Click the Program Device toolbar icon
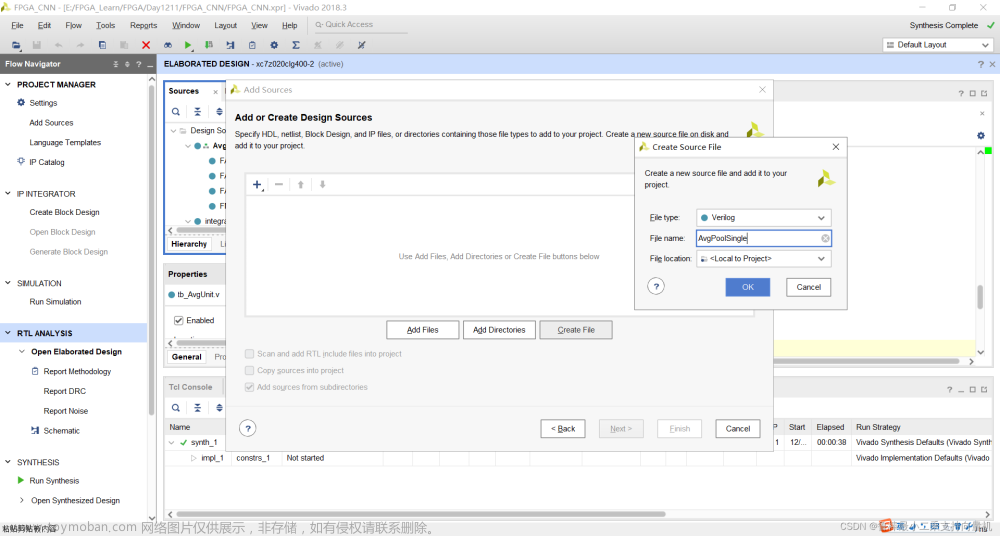1000x536 pixels. [209, 45]
